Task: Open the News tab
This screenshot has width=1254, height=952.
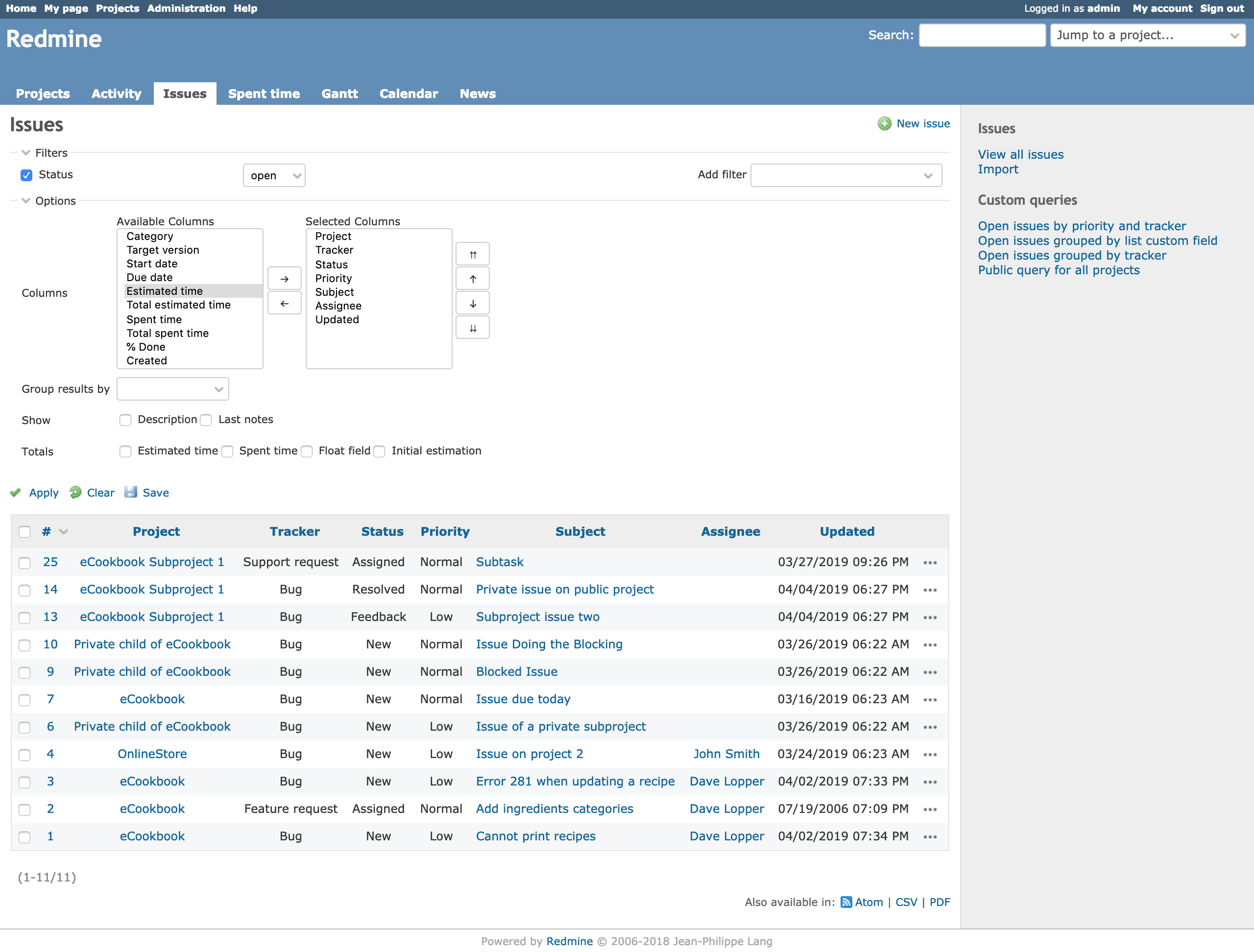Action: pos(477,94)
